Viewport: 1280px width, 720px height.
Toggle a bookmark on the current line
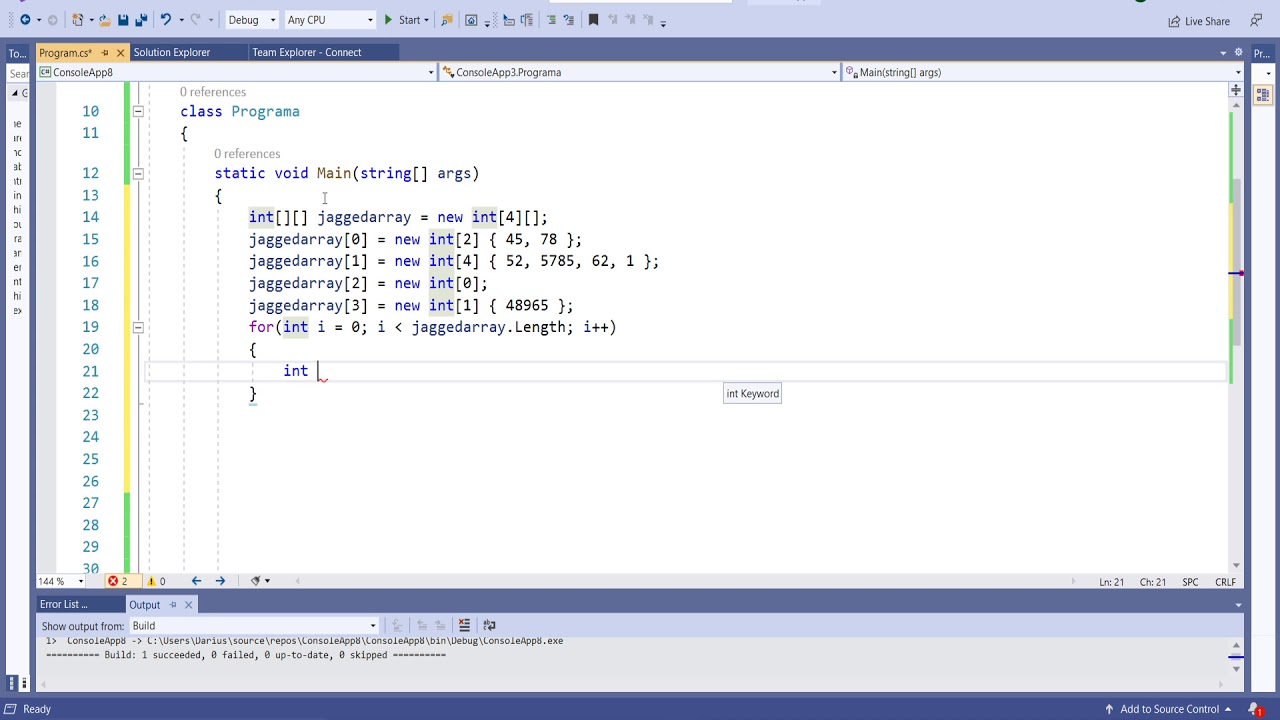tap(593, 20)
